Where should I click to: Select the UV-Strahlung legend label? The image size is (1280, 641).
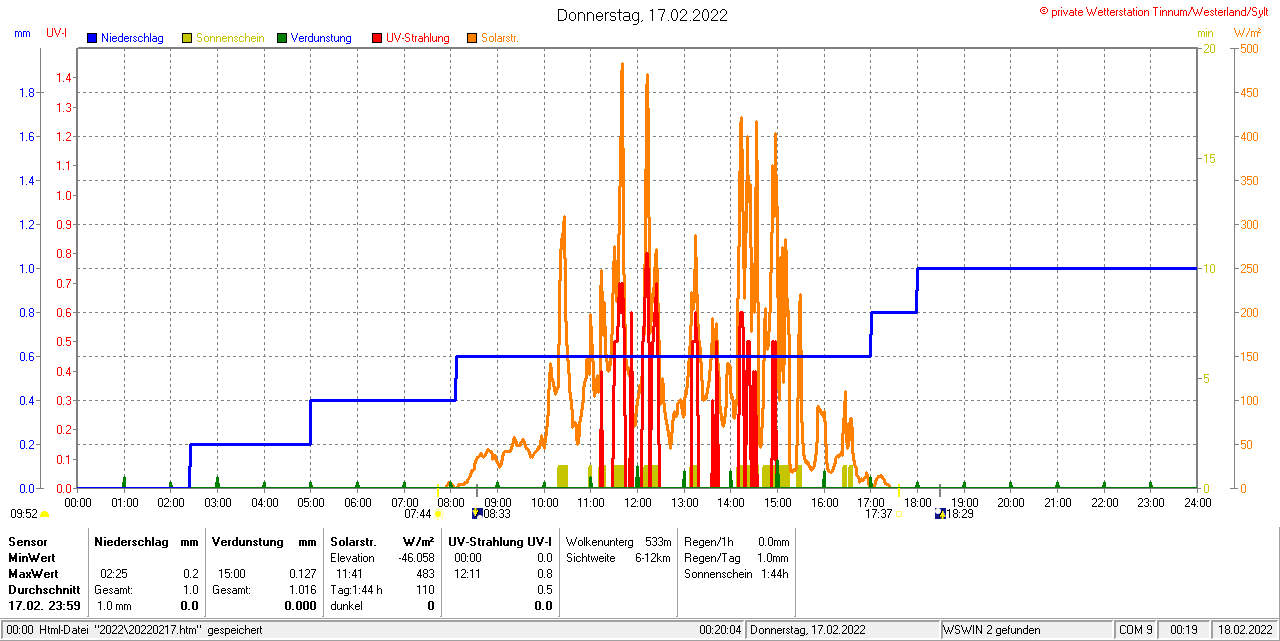[418, 38]
